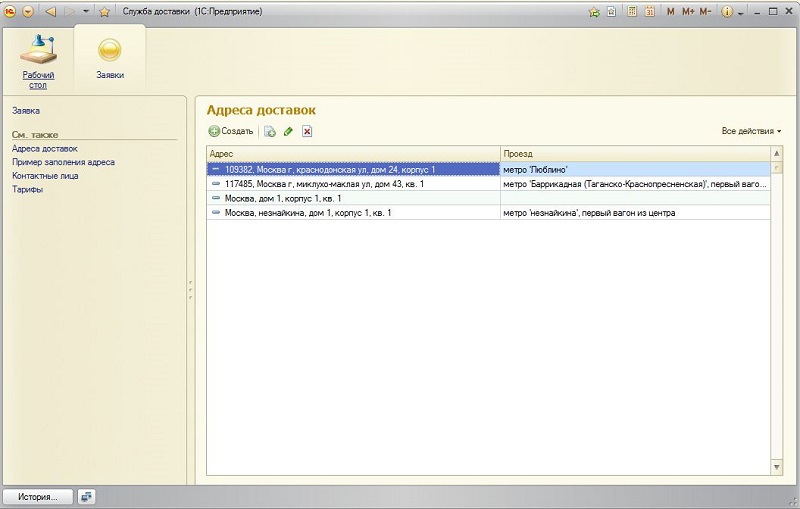The width and height of the screenshot is (800, 509).
Task: Click the green pencil edit icon
Action: tap(288, 131)
